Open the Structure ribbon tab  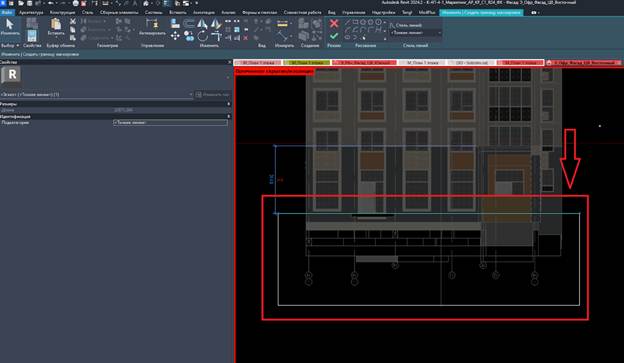point(62,12)
